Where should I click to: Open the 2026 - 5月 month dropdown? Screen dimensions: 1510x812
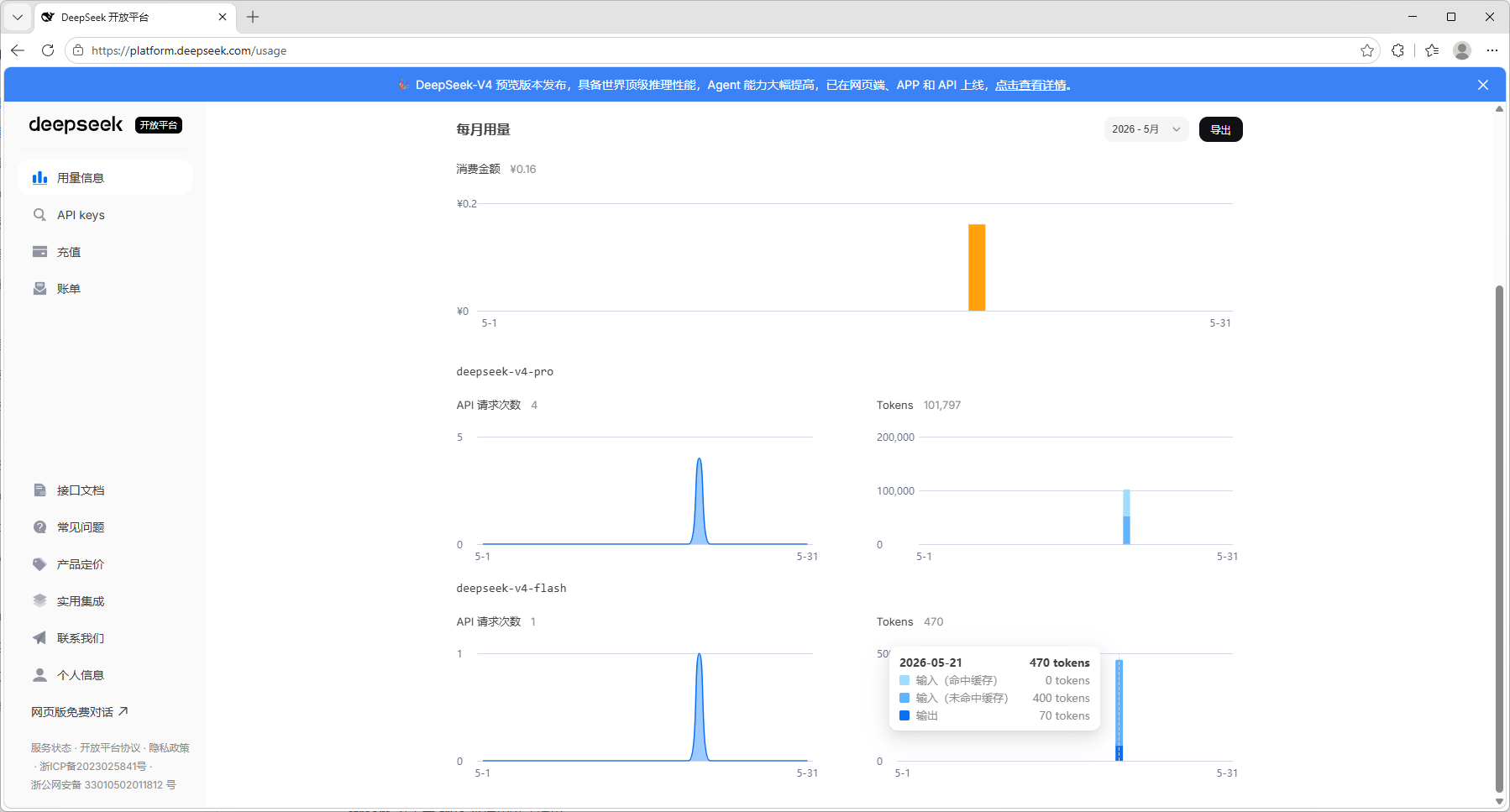(x=1146, y=129)
